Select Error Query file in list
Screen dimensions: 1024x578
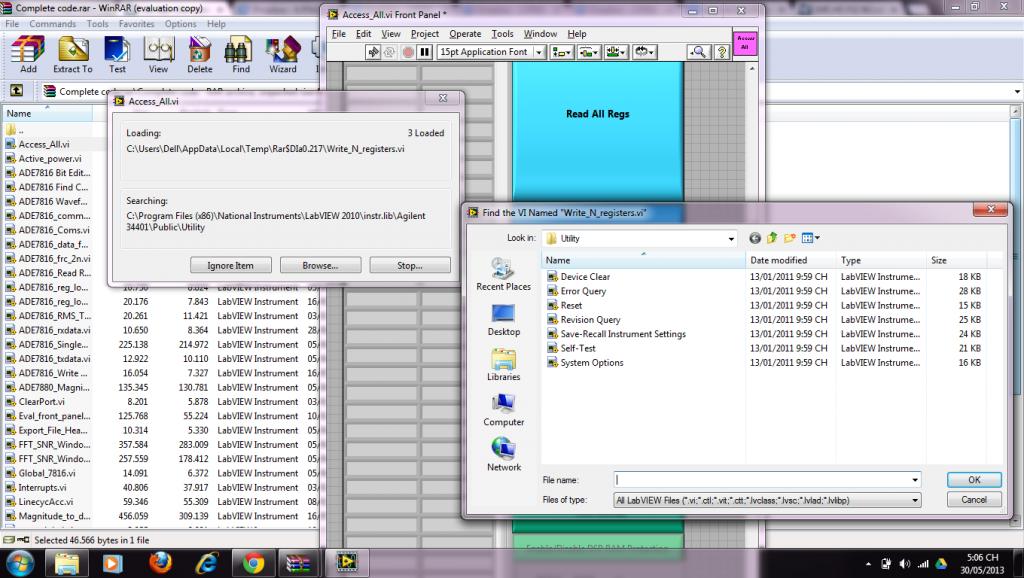pyautogui.click(x=583, y=291)
